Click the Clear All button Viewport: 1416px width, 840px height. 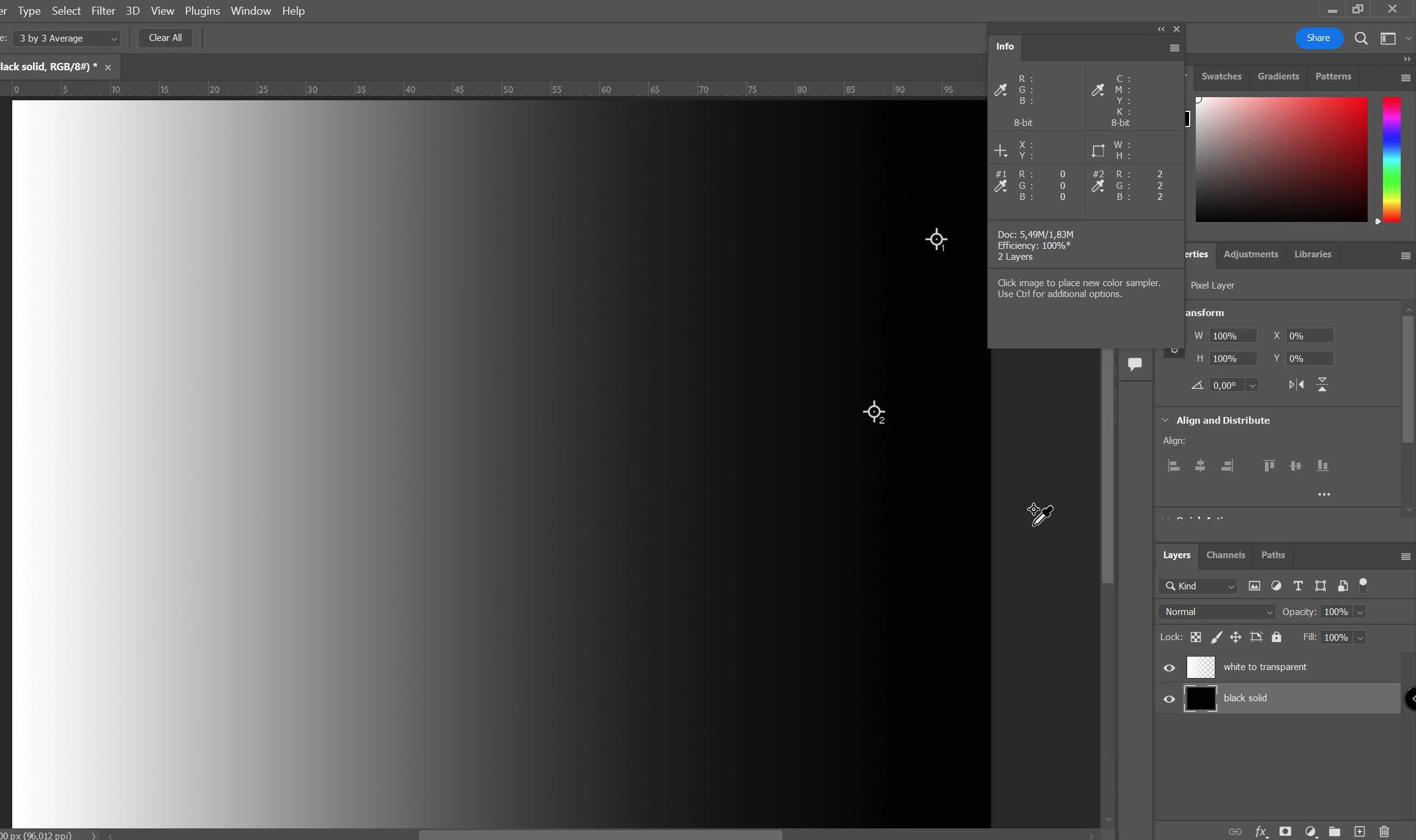coord(165,38)
